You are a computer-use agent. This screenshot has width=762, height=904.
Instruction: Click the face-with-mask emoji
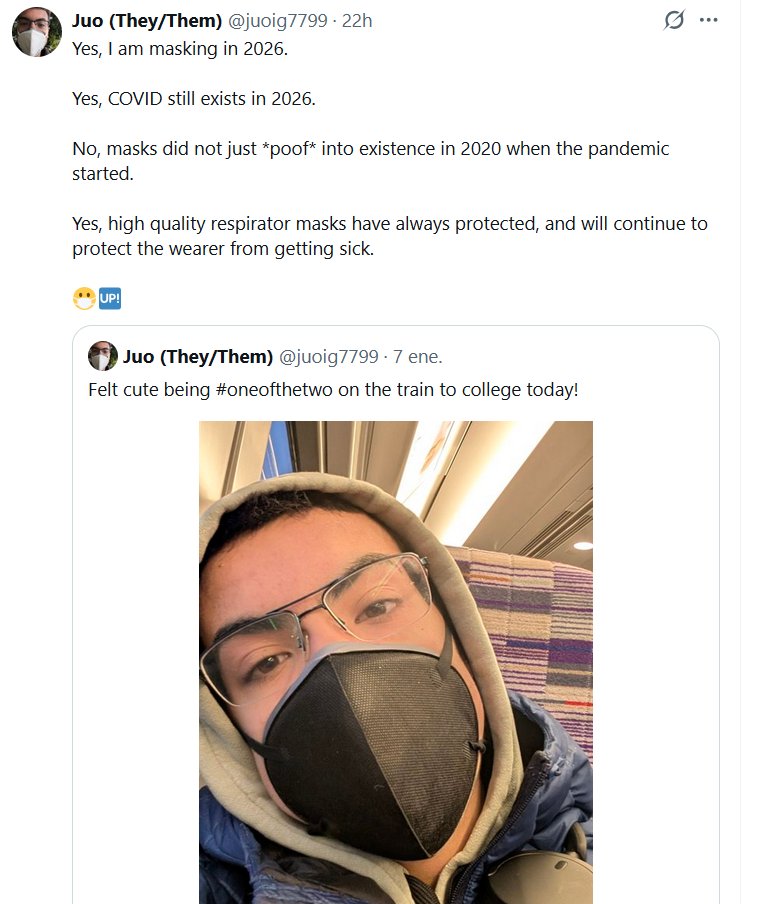pos(84,298)
